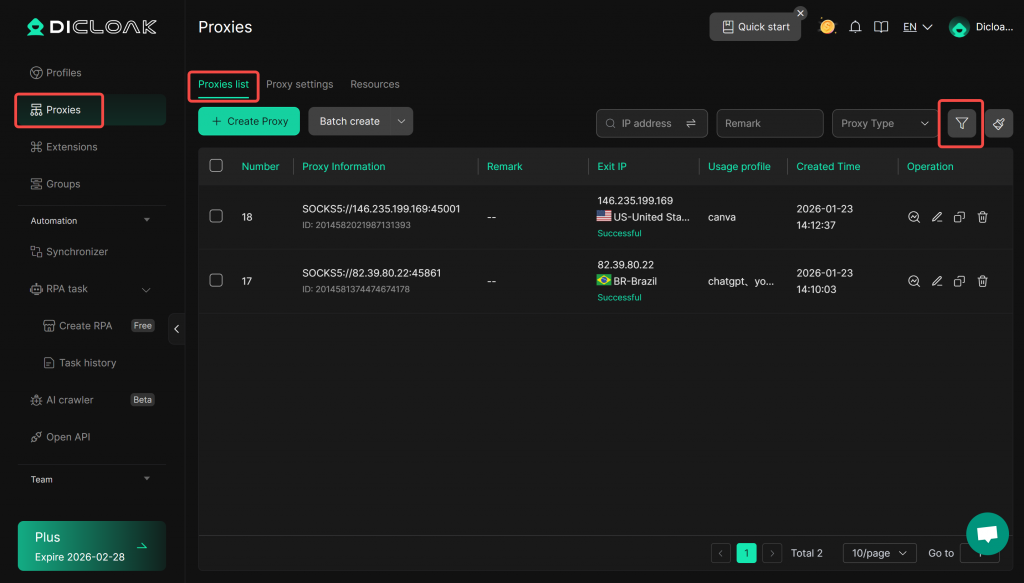Viewport: 1024px width, 583px height.
Task: Toggle the select-all header checkbox
Action: (x=216, y=166)
